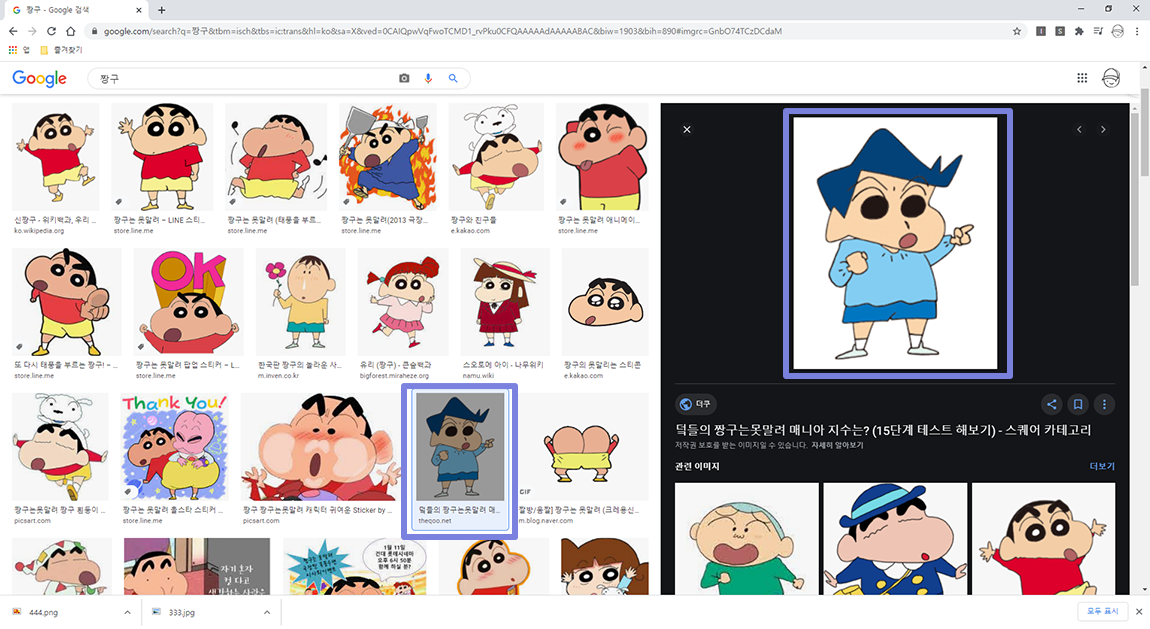
Task: Open the picsart.com puffy-cheeks sticker result
Action: click(321, 446)
